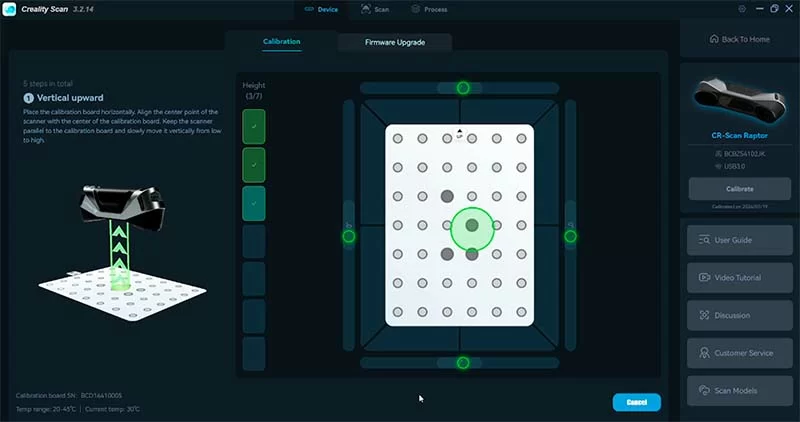Contact Customer Service
This screenshot has height=422, width=800.
coord(740,353)
